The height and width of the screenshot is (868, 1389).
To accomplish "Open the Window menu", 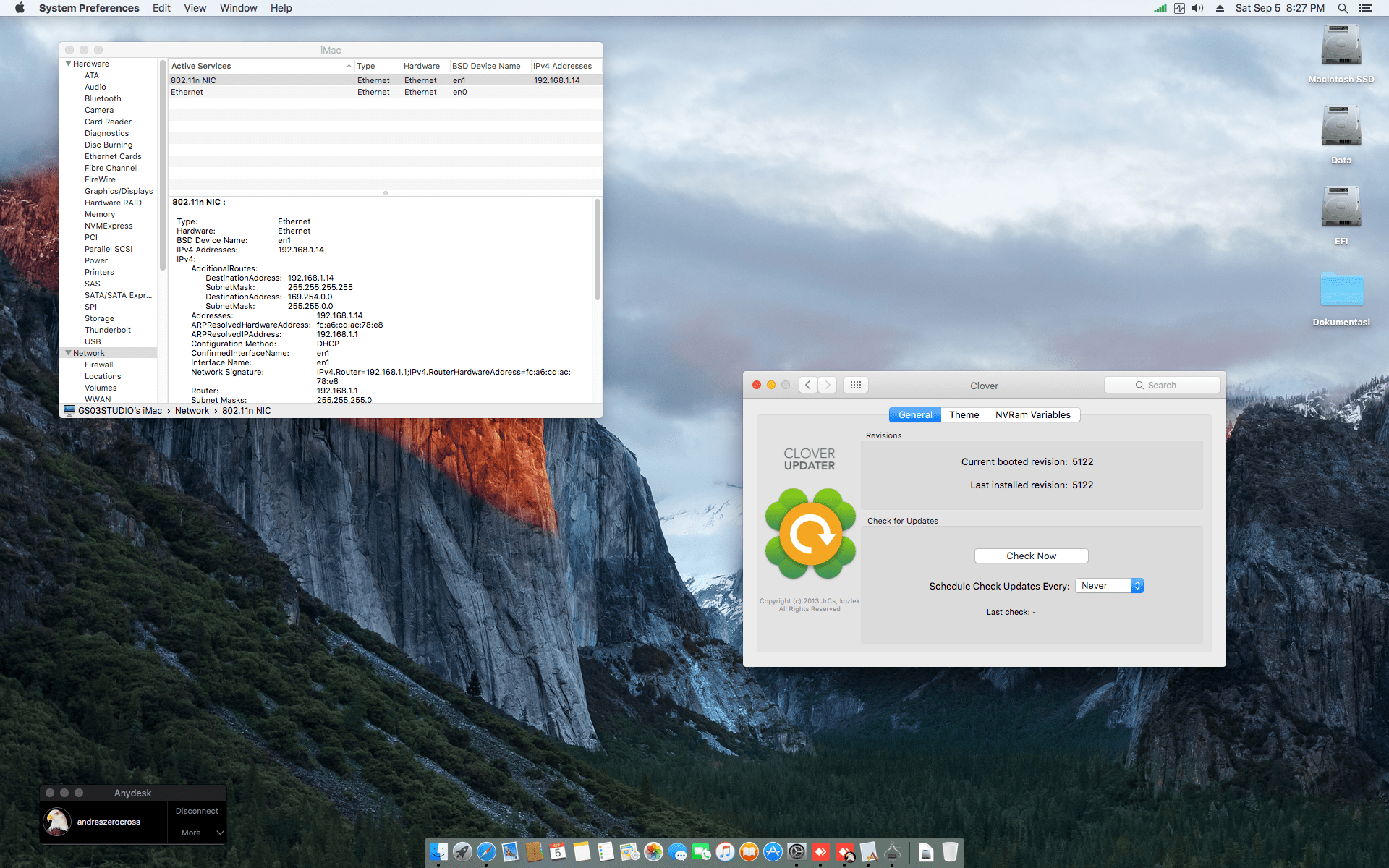I will (238, 8).
